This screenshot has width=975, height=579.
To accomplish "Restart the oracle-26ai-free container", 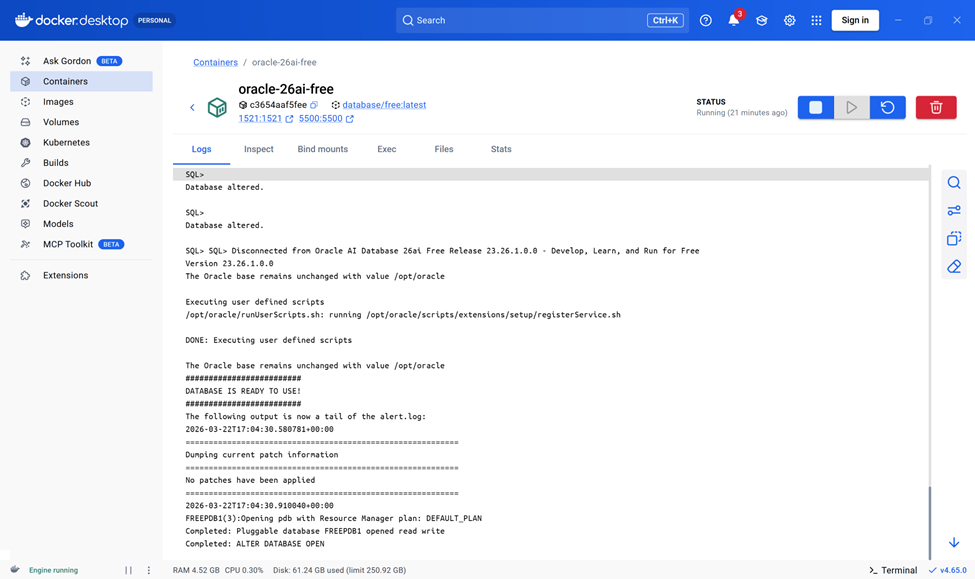I will (887, 107).
